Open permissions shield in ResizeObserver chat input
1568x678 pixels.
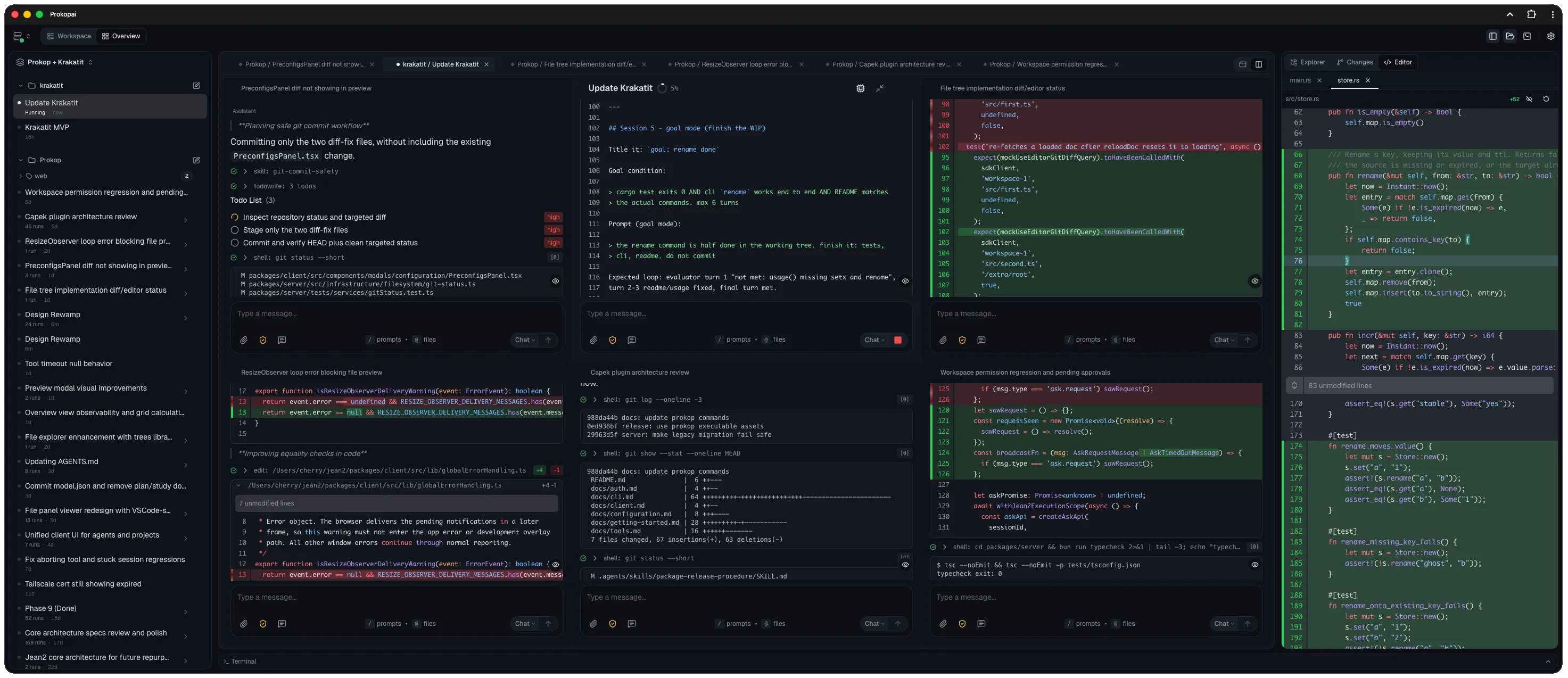pyautogui.click(x=263, y=624)
